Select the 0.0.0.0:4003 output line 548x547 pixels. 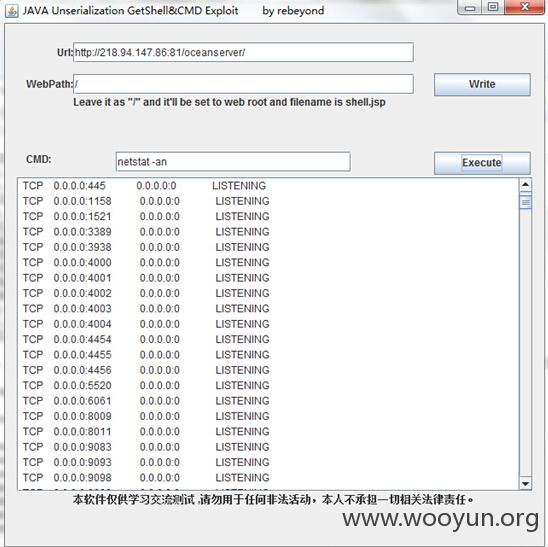click(146, 309)
